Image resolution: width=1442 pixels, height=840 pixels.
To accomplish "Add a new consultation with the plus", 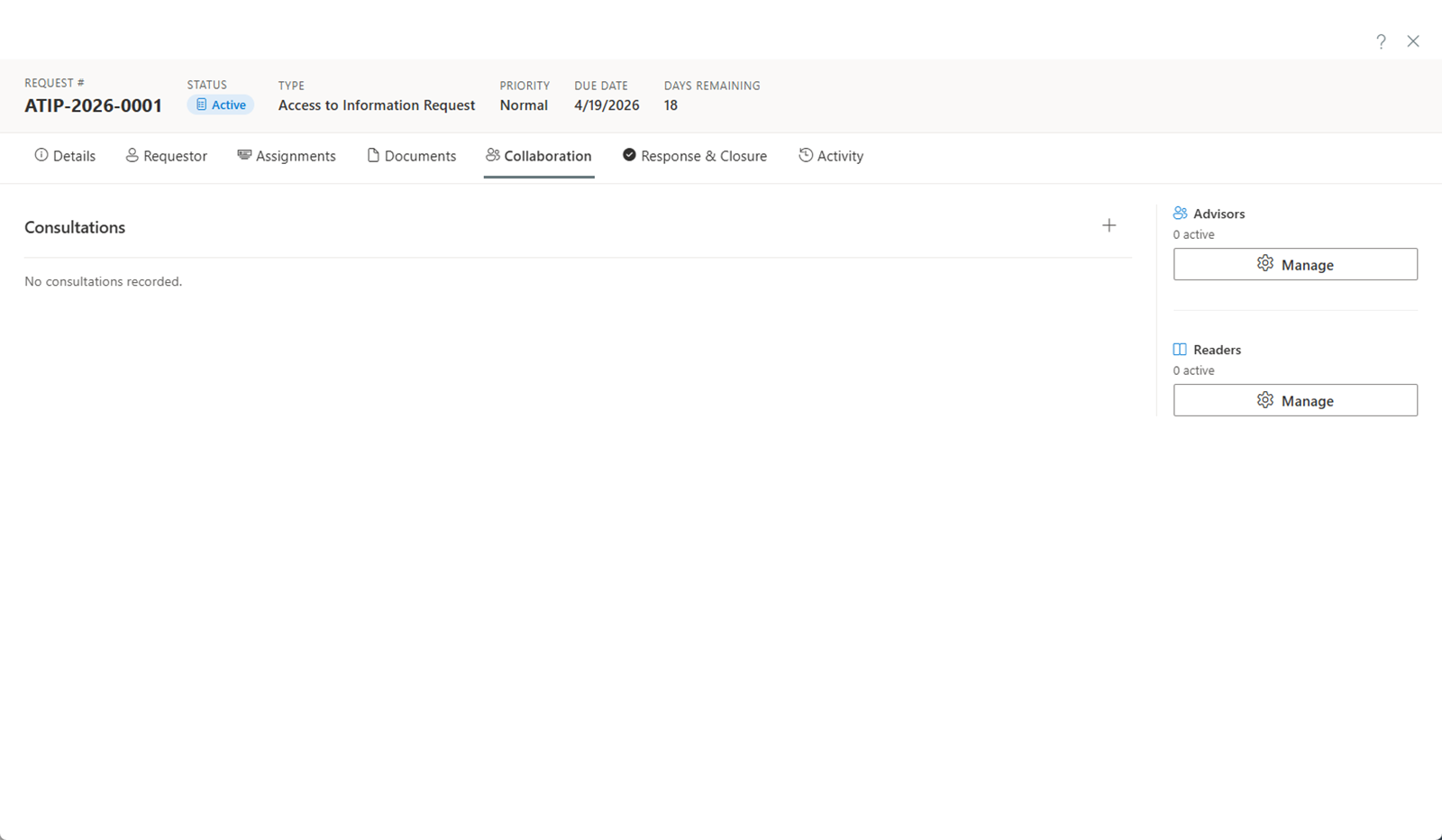I will 1109,225.
